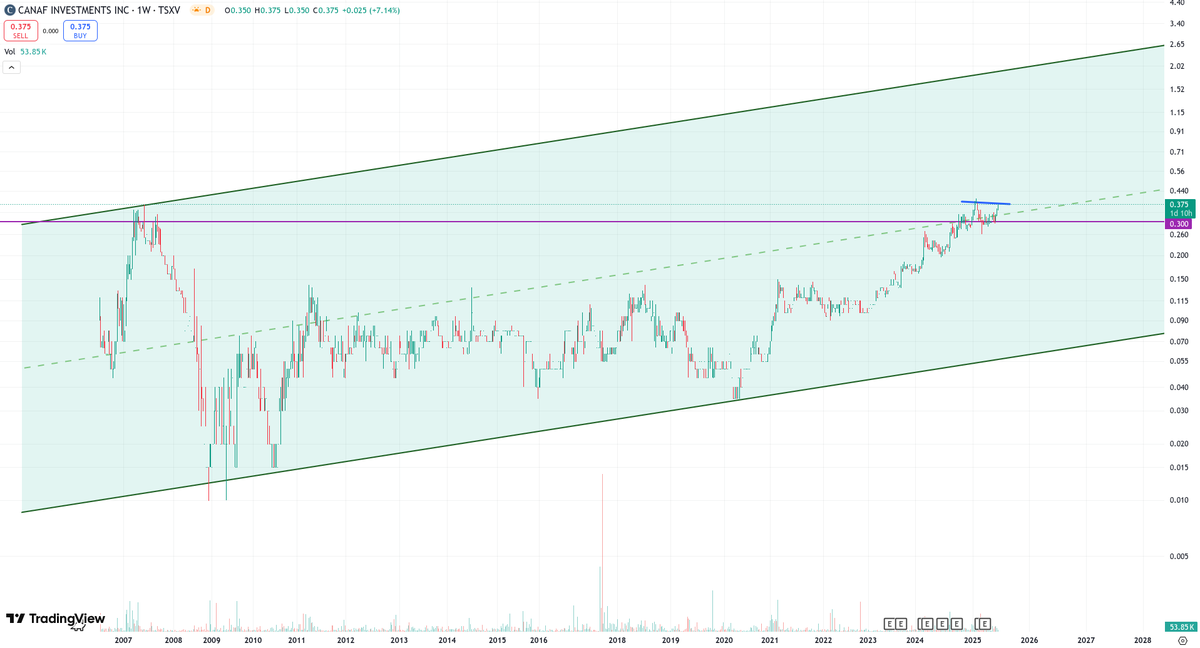
Task: Click the 2026 label on time axis
Action: (1029, 640)
